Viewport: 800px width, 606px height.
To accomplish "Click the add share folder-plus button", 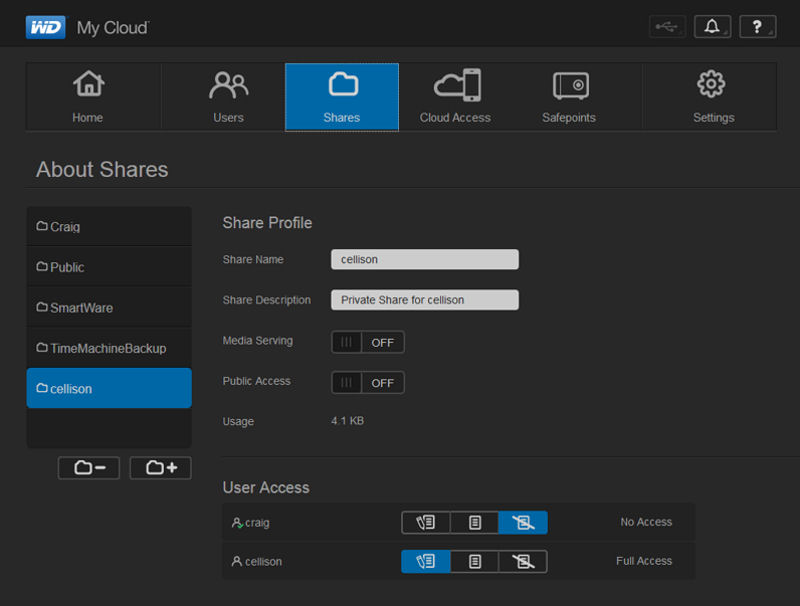I will click(161, 468).
